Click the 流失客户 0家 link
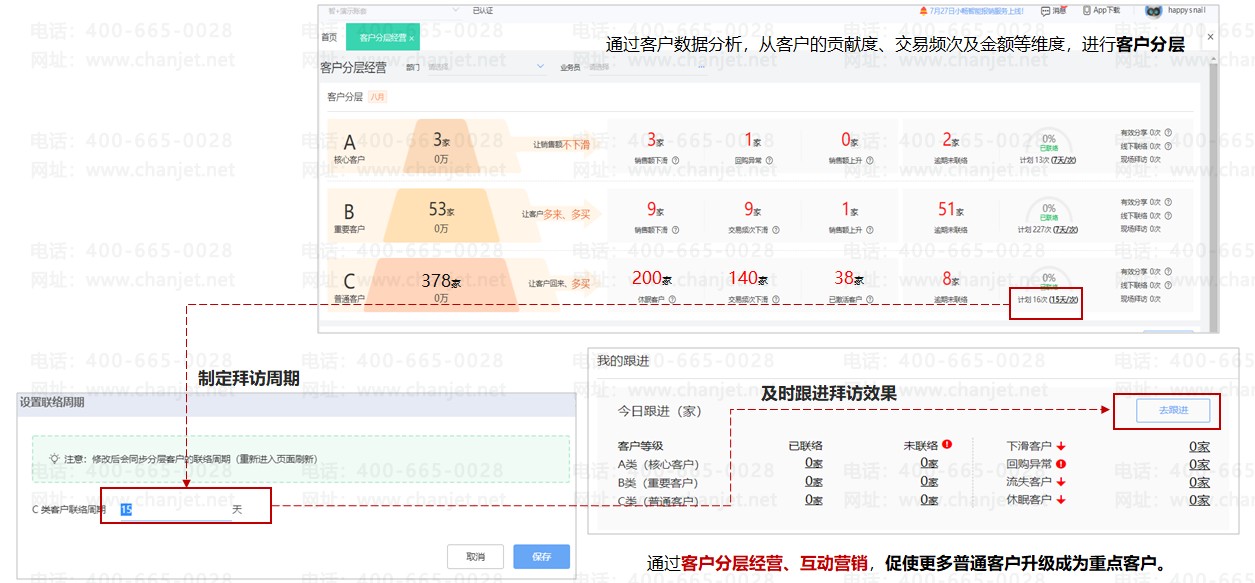Image resolution: width=1255 pixels, height=583 pixels. coord(1199,481)
